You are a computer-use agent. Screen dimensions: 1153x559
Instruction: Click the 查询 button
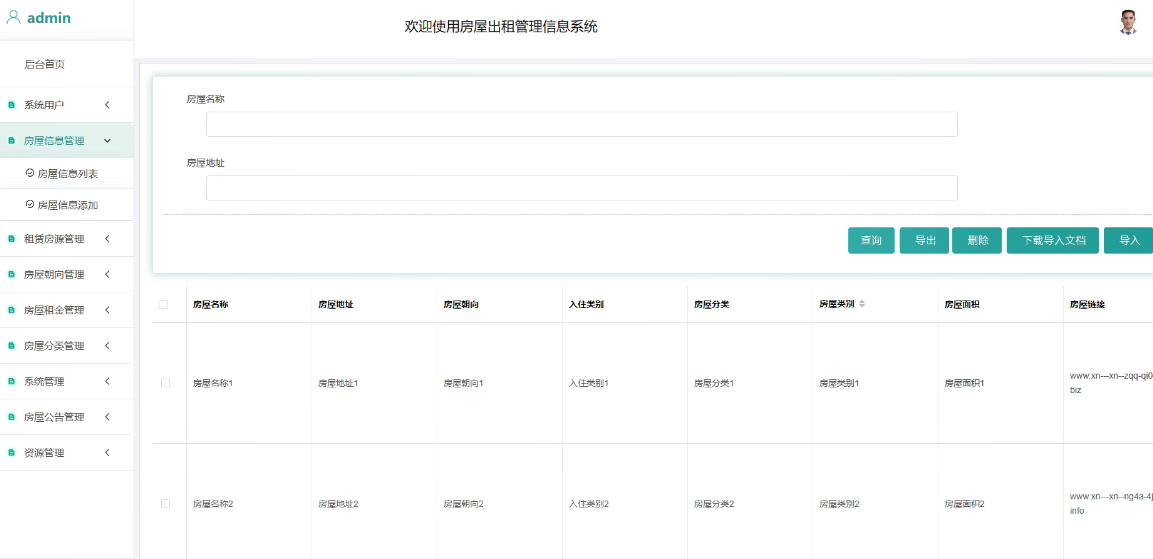[x=871, y=241]
